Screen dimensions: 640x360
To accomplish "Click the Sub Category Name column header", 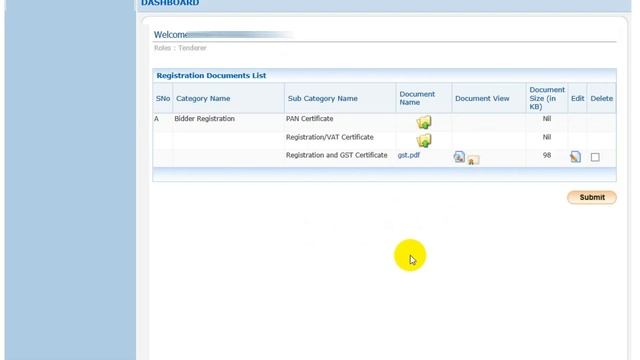I will click(322, 98).
